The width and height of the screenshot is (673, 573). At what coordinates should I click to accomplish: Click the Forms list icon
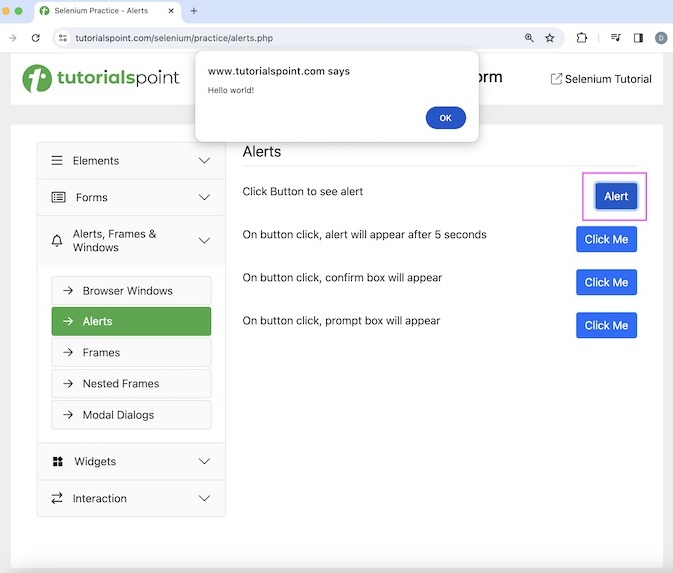[x=58, y=197]
